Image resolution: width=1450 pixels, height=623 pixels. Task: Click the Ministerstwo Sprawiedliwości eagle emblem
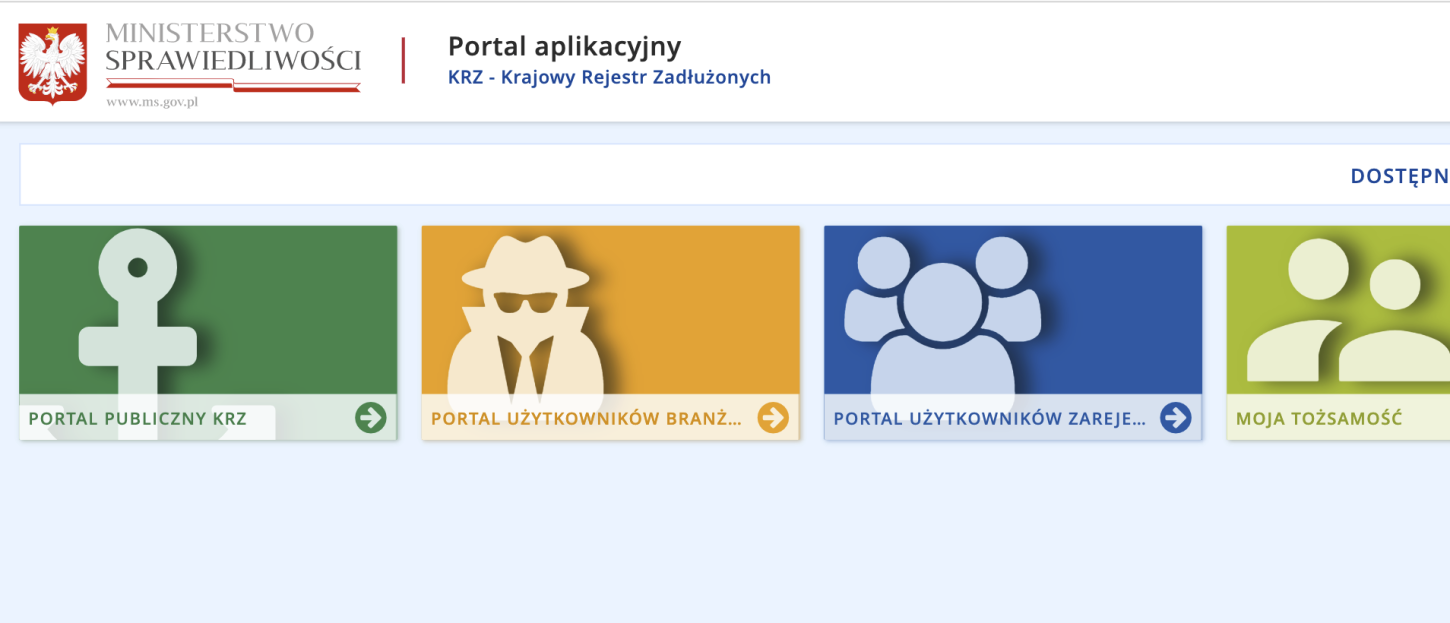pyautogui.click(x=53, y=63)
